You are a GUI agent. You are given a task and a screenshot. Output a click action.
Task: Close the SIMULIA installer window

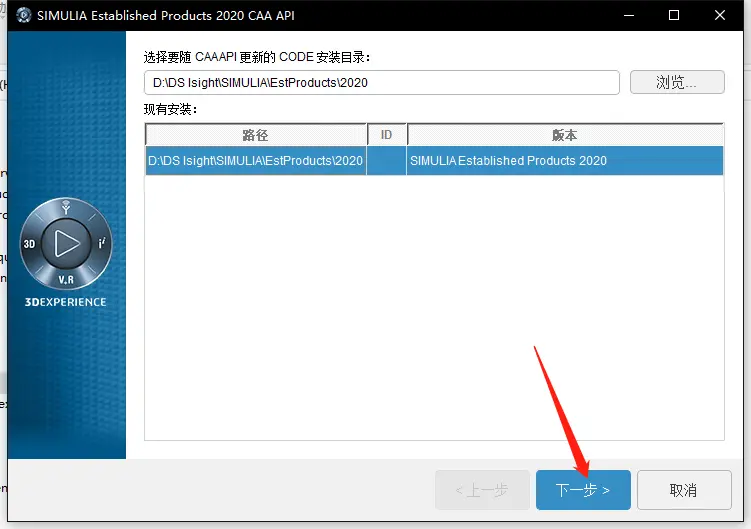[x=719, y=15]
